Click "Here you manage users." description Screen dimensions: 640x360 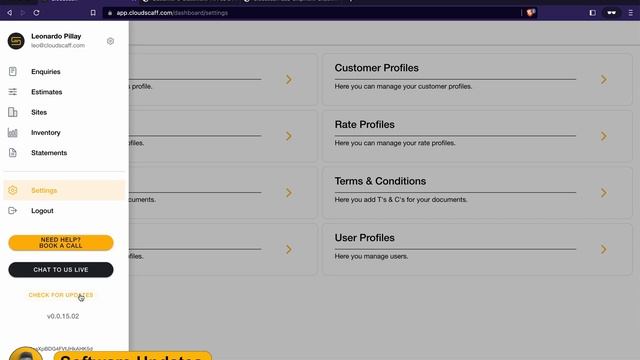click(371, 256)
